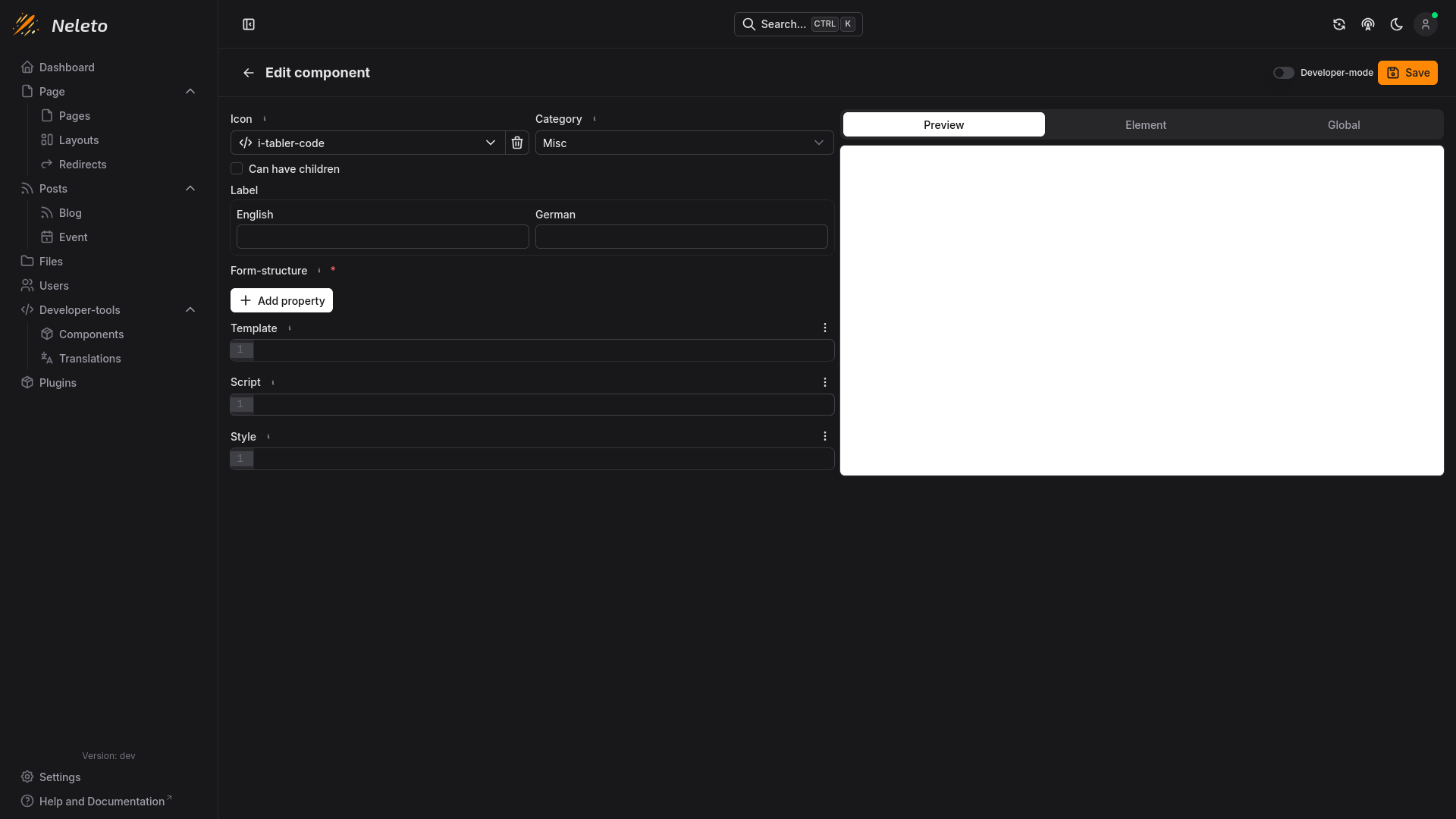Click the orange Save button
1456x819 pixels.
point(1407,73)
